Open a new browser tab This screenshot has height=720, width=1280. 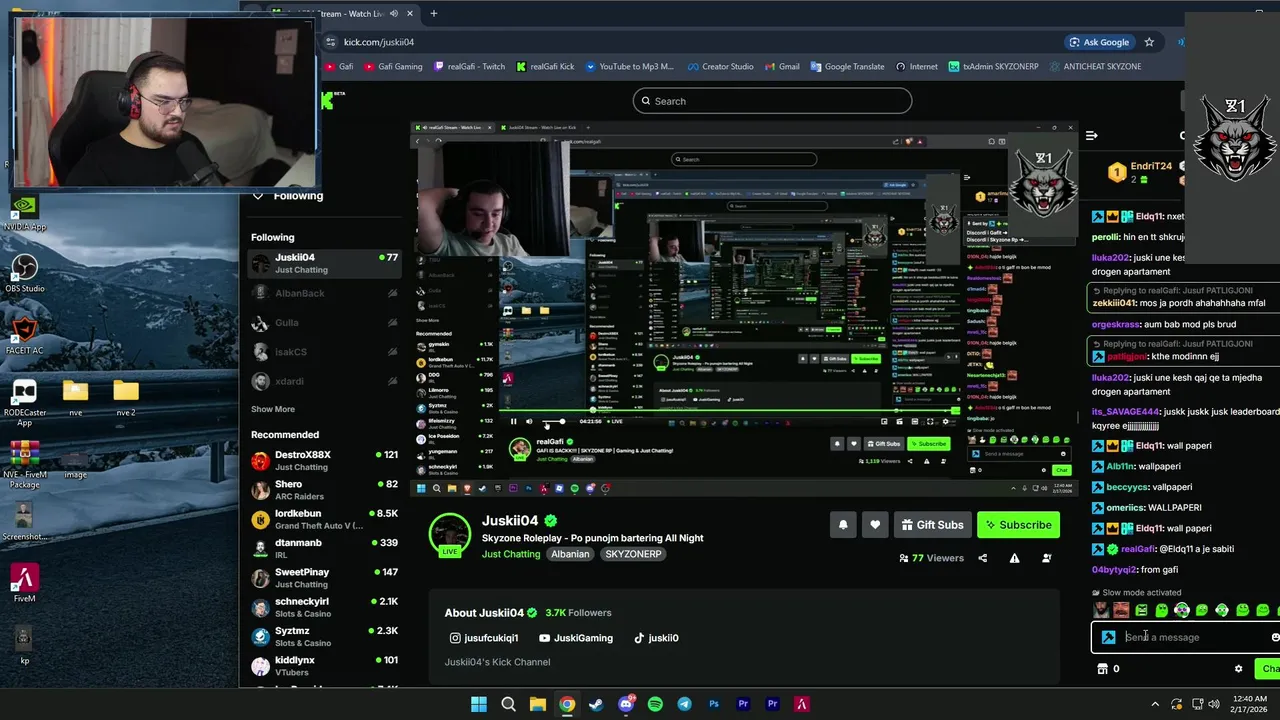[x=433, y=14]
